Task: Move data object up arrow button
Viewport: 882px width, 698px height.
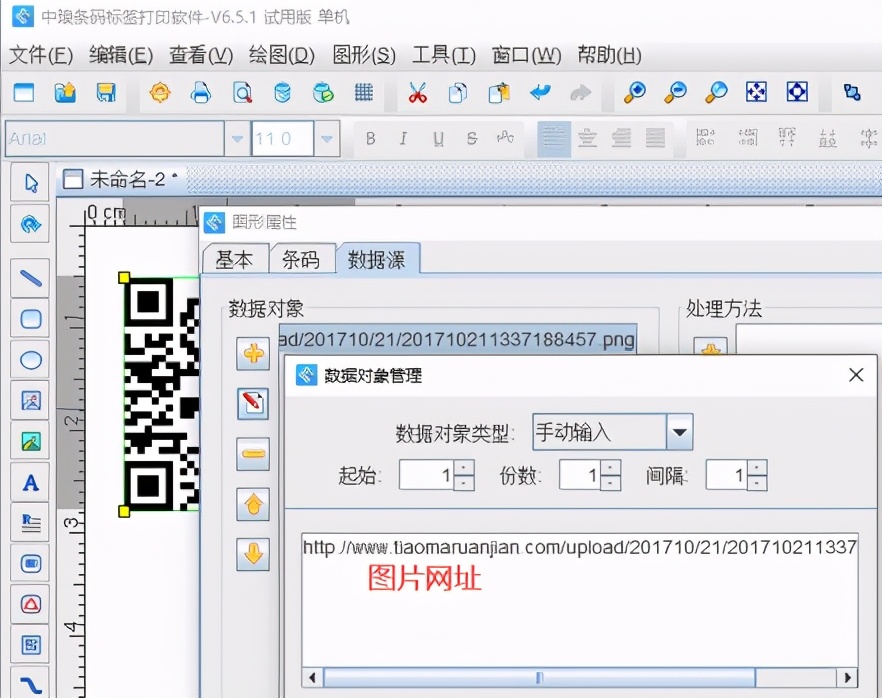Action: [253, 504]
